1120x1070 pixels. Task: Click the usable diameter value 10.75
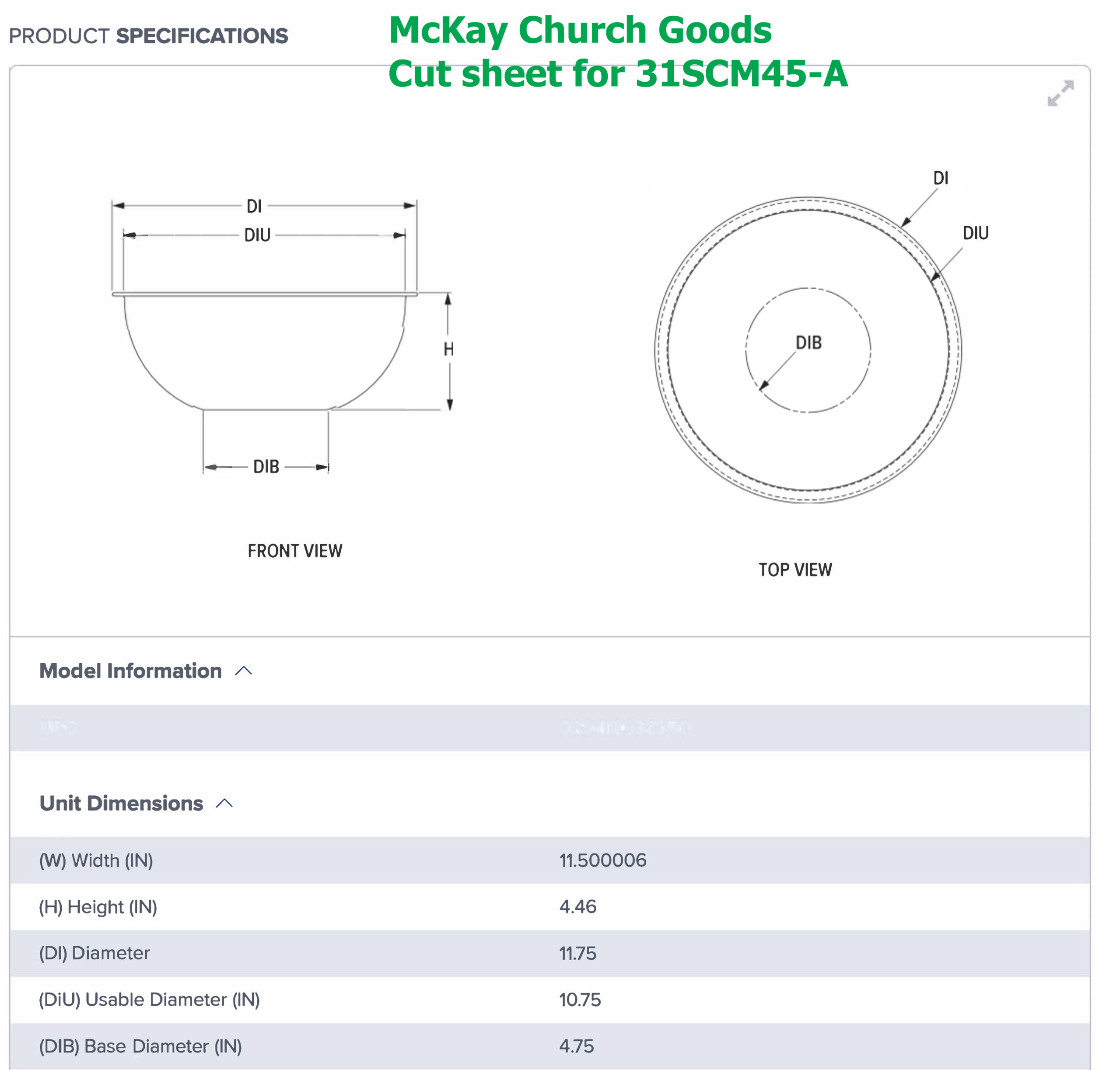(x=580, y=999)
